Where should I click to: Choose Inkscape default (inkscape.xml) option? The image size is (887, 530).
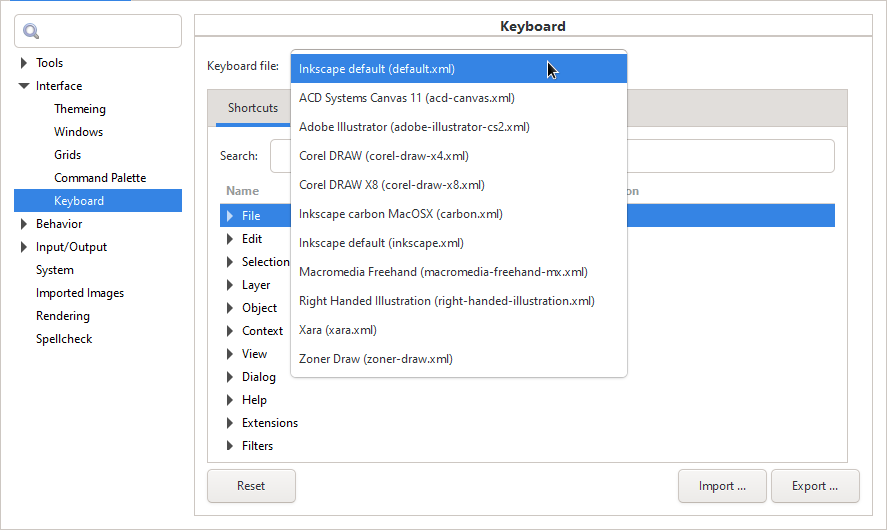459,243
